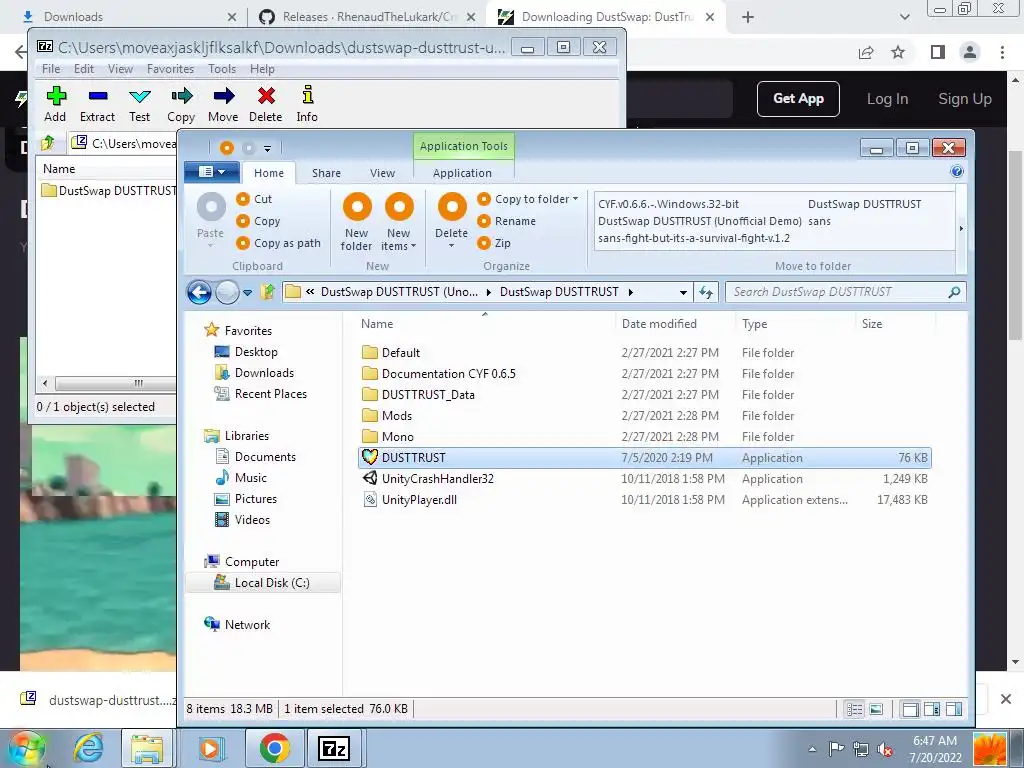This screenshot has height=768, width=1024.
Task: Click the browser share page icon
Action: point(866,52)
